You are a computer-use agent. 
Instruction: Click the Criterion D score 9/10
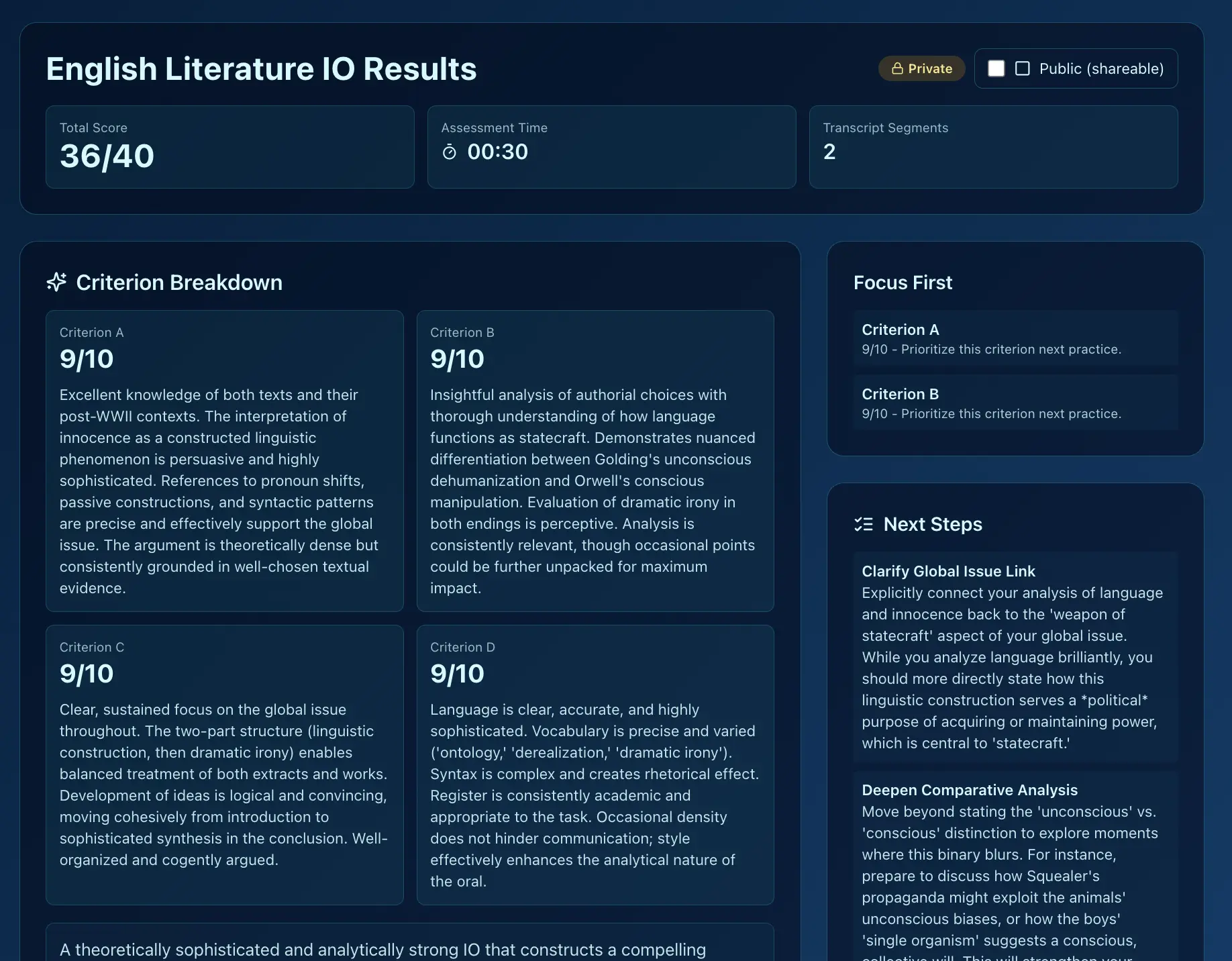[x=457, y=674]
